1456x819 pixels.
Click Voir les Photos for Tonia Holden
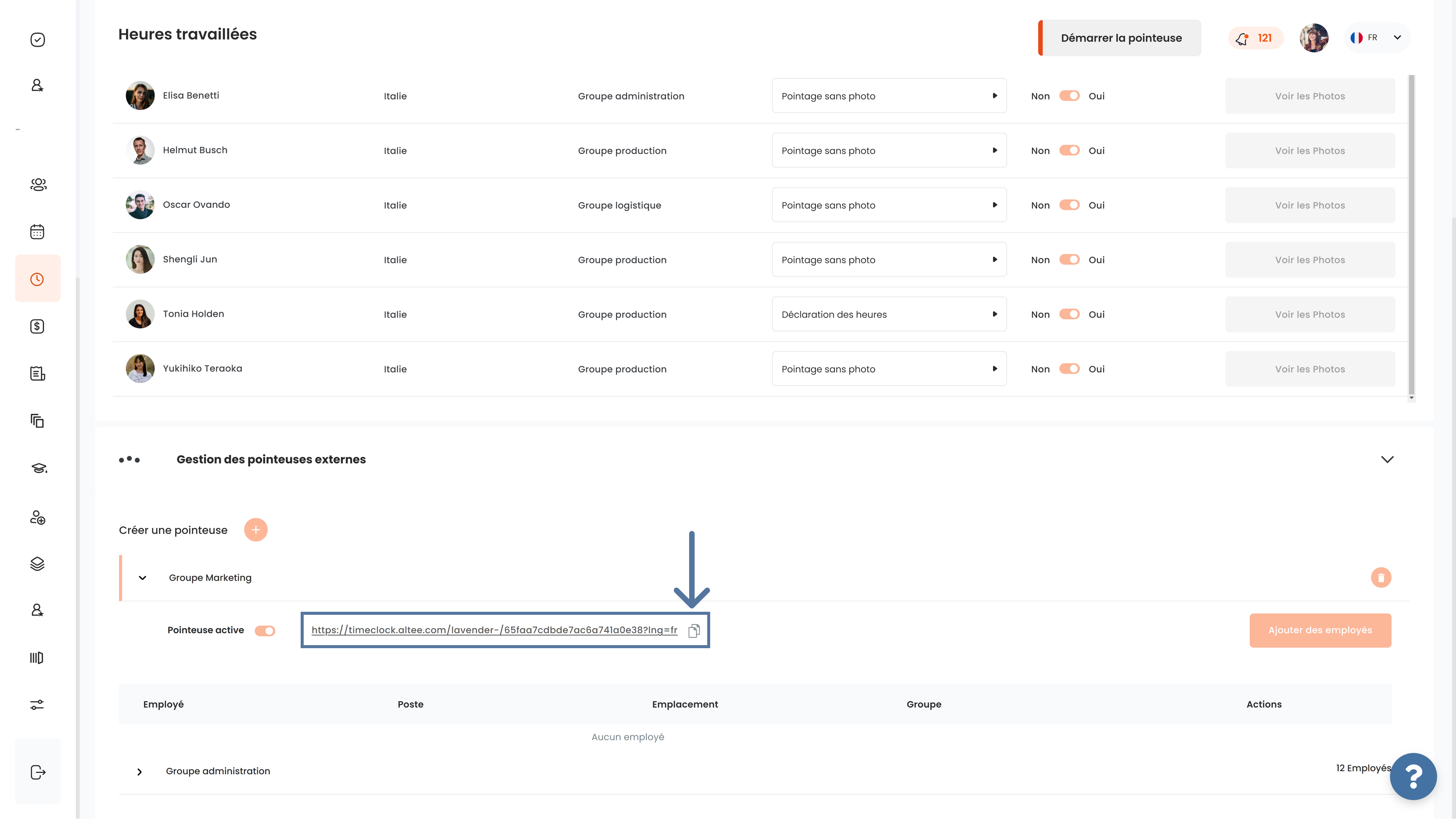pos(1310,314)
